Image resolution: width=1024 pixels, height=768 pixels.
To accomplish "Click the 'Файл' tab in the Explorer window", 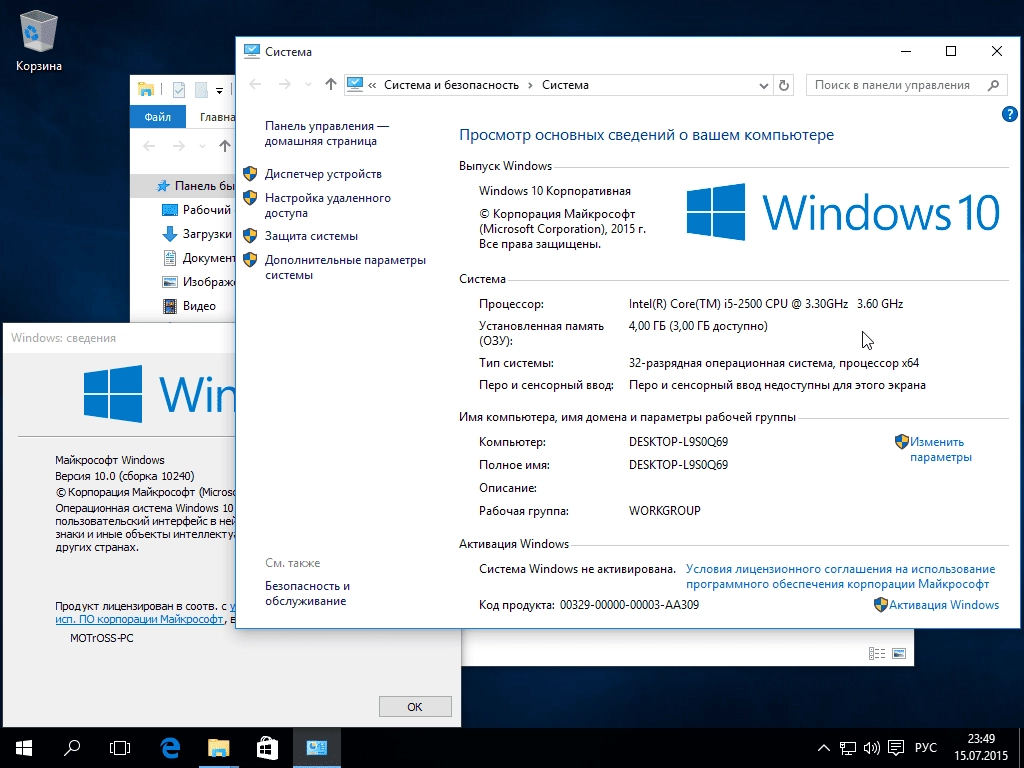I will [x=157, y=117].
